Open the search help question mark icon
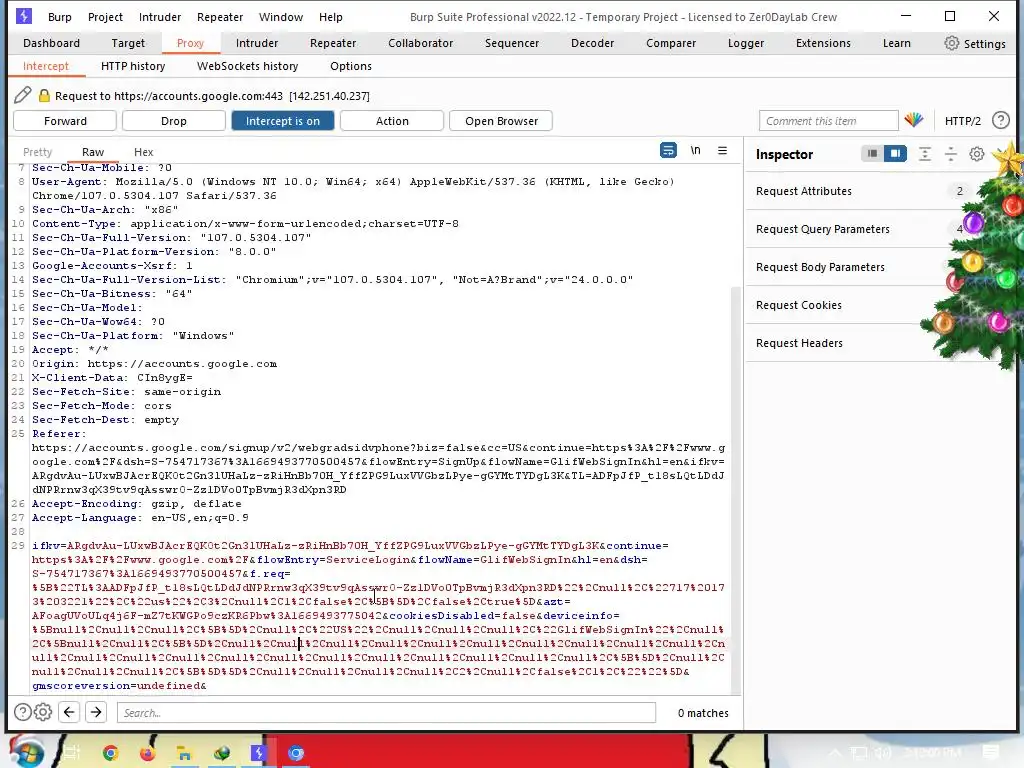The height and width of the screenshot is (768, 1024). (x=22, y=712)
